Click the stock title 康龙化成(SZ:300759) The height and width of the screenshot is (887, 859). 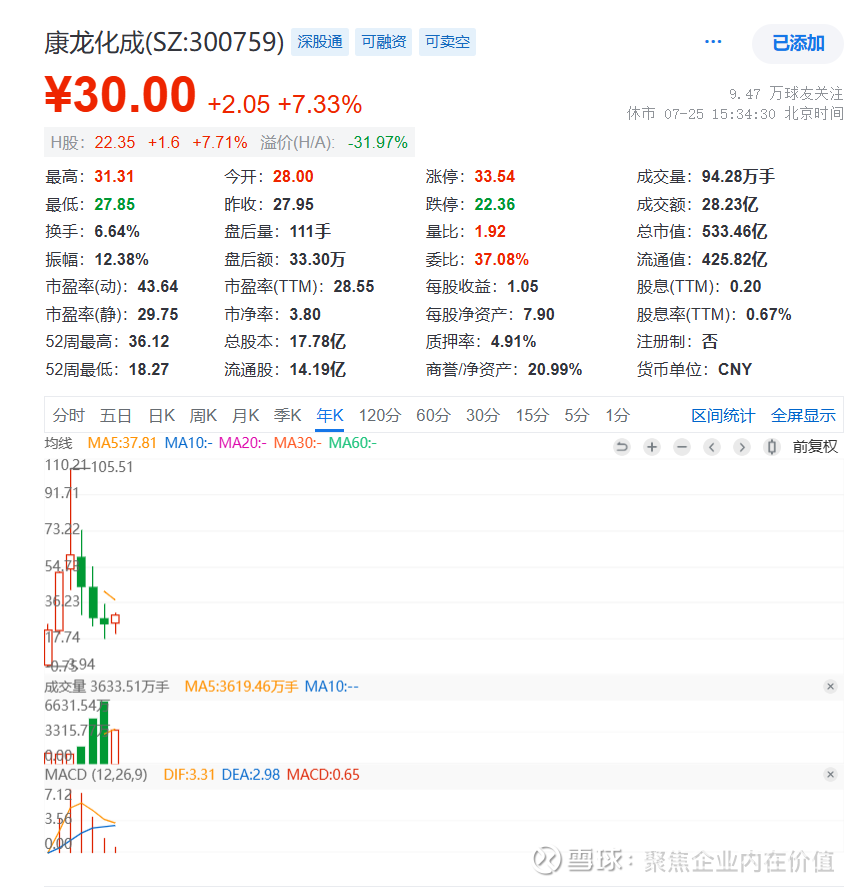(164, 42)
